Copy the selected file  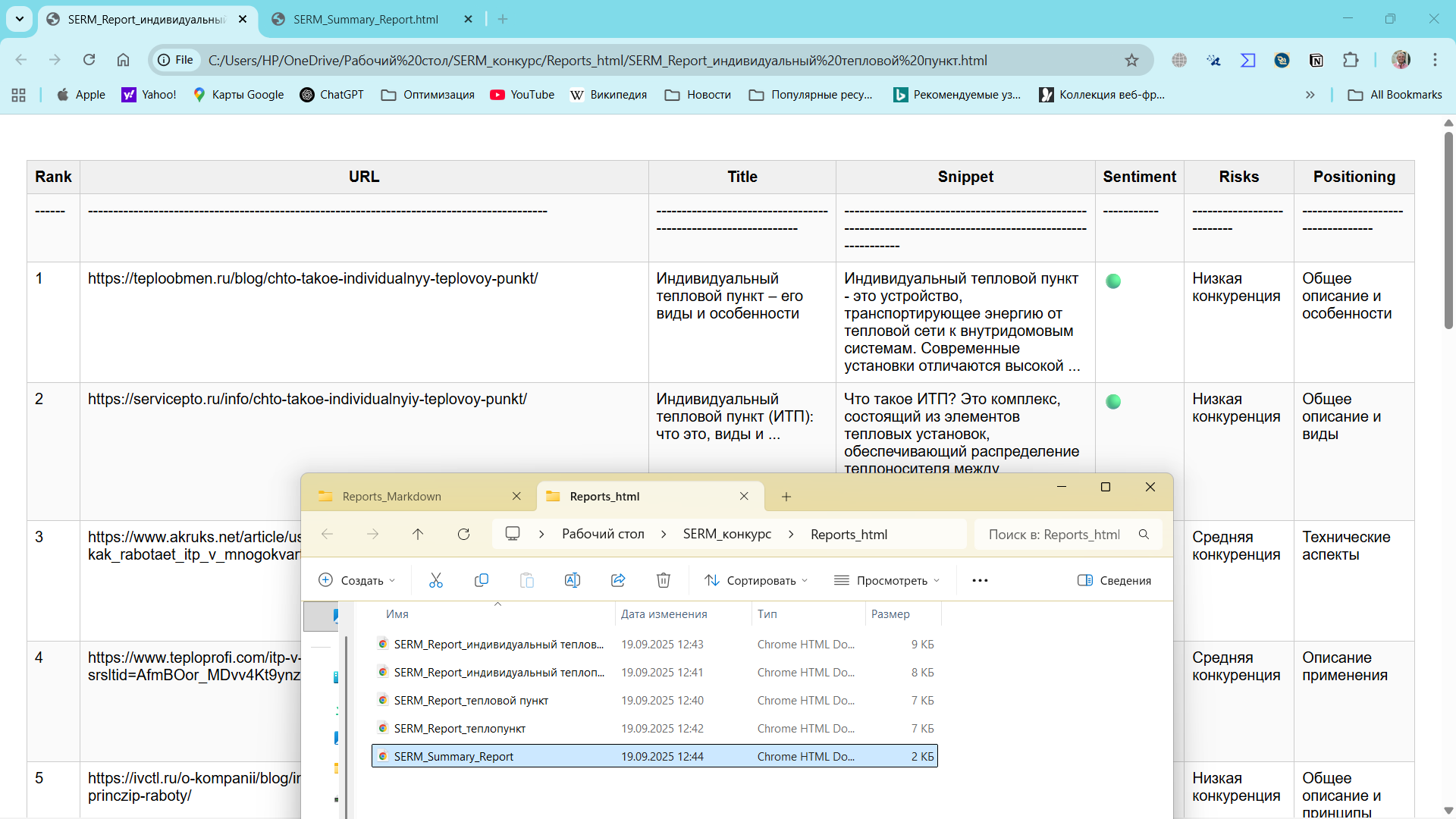click(481, 580)
